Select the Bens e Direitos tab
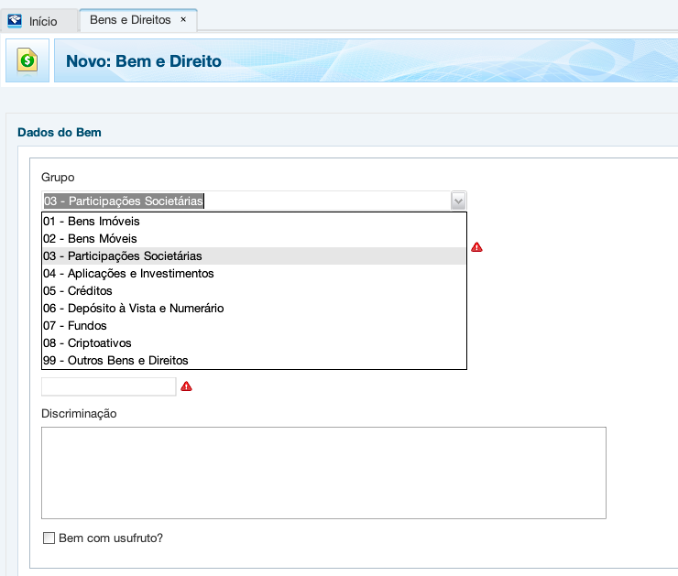Screen dimensions: 678x576 (130, 20)
